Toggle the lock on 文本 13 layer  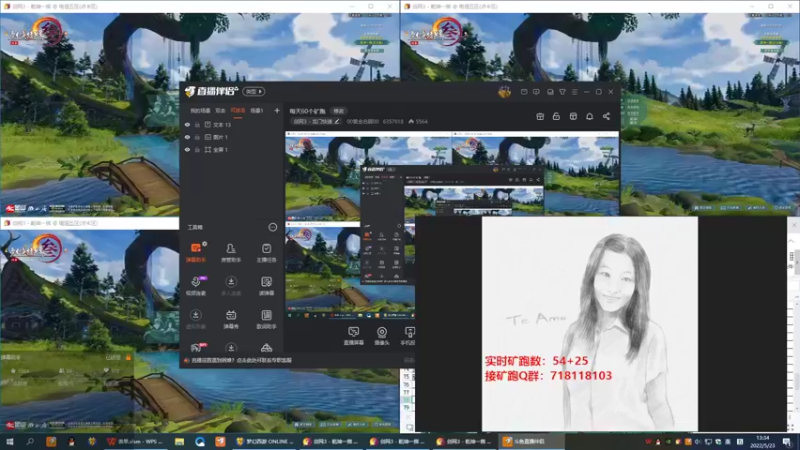[197, 124]
